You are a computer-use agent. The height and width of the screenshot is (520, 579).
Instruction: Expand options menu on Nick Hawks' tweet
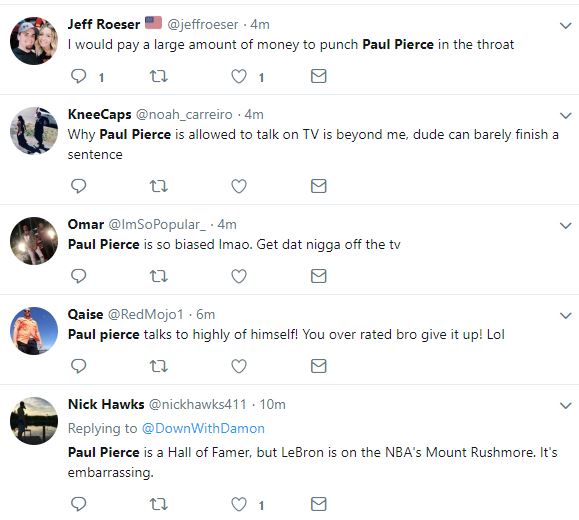[x=566, y=406]
